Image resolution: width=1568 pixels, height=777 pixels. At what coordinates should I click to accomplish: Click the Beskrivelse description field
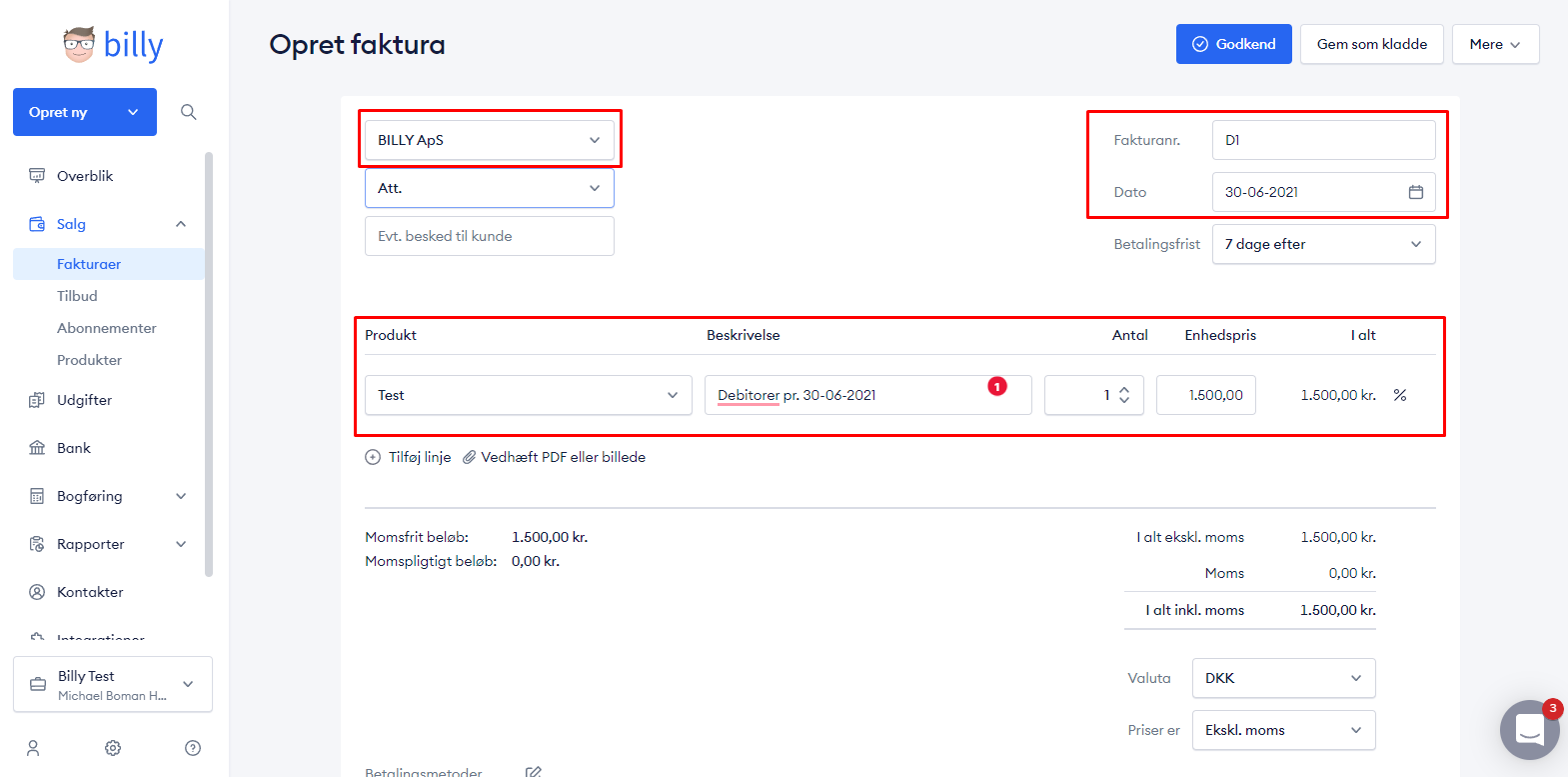point(868,395)
